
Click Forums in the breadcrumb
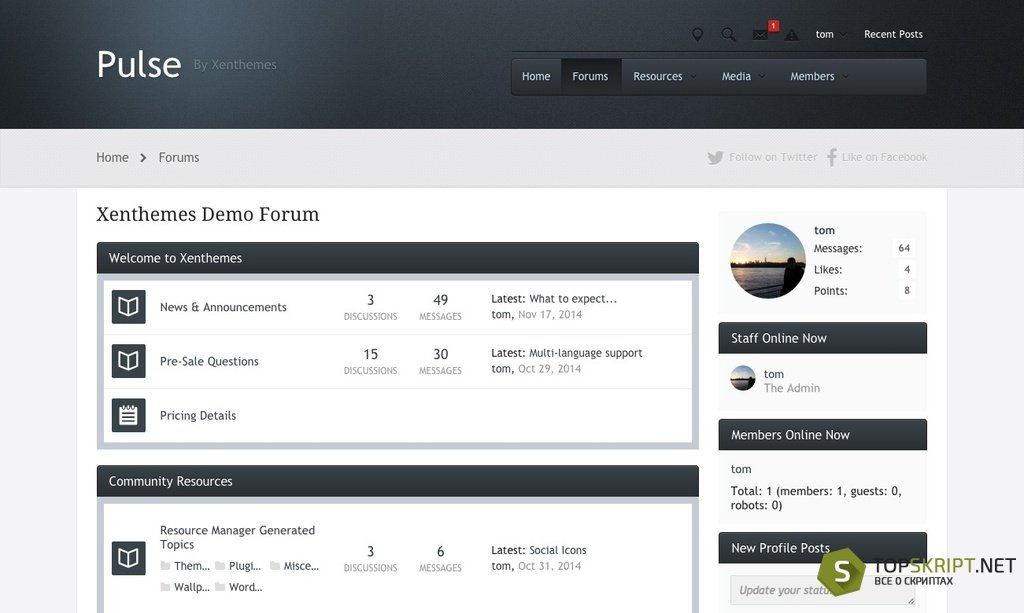[x=179, y=157]
